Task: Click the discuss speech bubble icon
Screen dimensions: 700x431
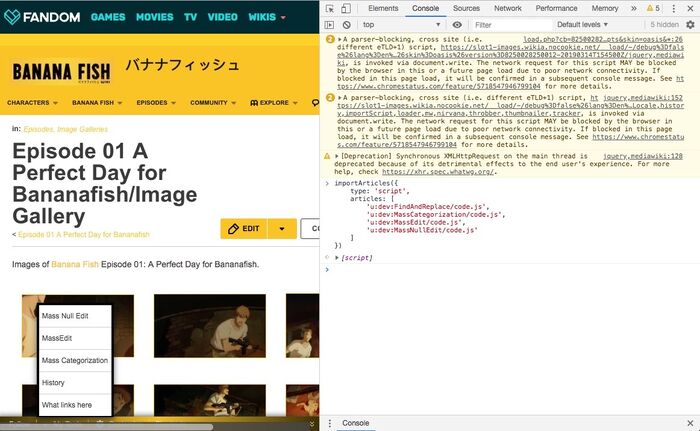Action: (x=315, y=103)
